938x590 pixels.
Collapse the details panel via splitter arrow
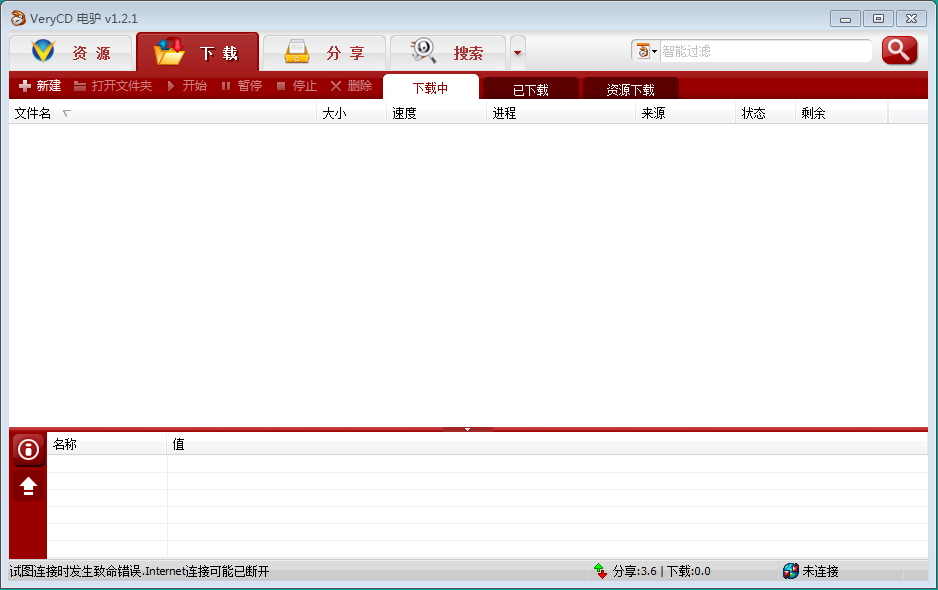[x=467, y=429]
